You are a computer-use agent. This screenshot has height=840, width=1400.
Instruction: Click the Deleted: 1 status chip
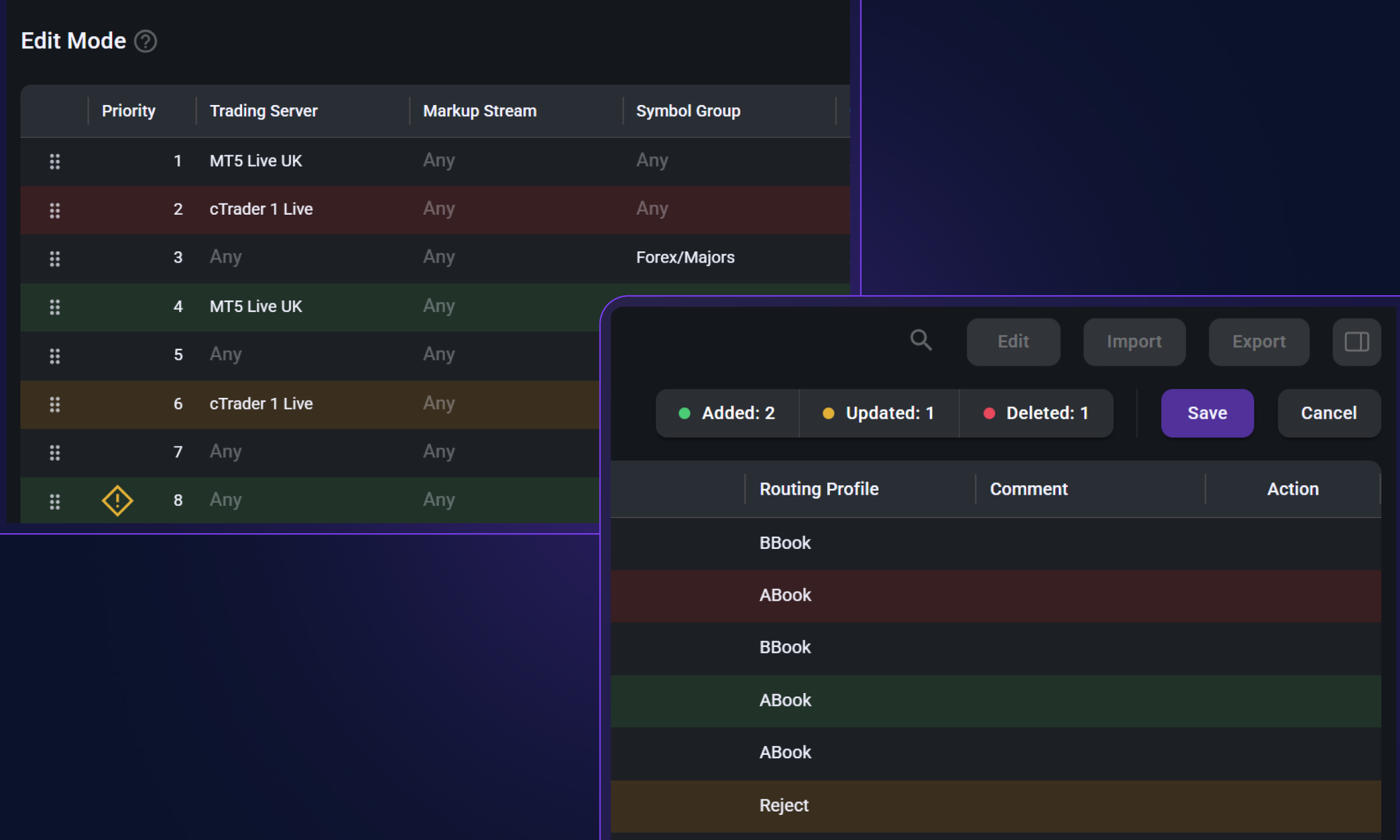pyautogui.click(x=1036, y=413)
